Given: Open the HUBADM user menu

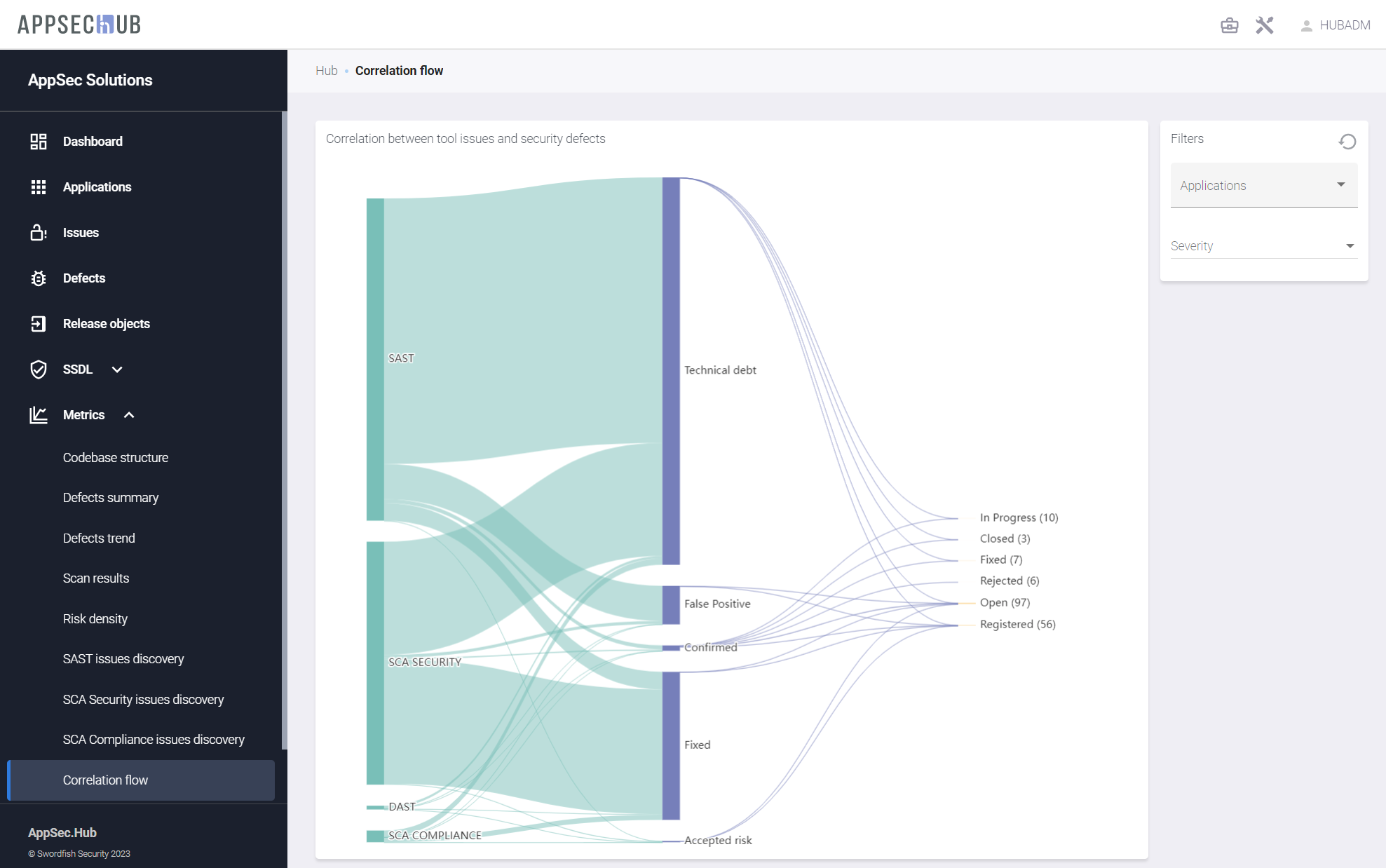Looking at the screenshot, I should [1336, 25].
